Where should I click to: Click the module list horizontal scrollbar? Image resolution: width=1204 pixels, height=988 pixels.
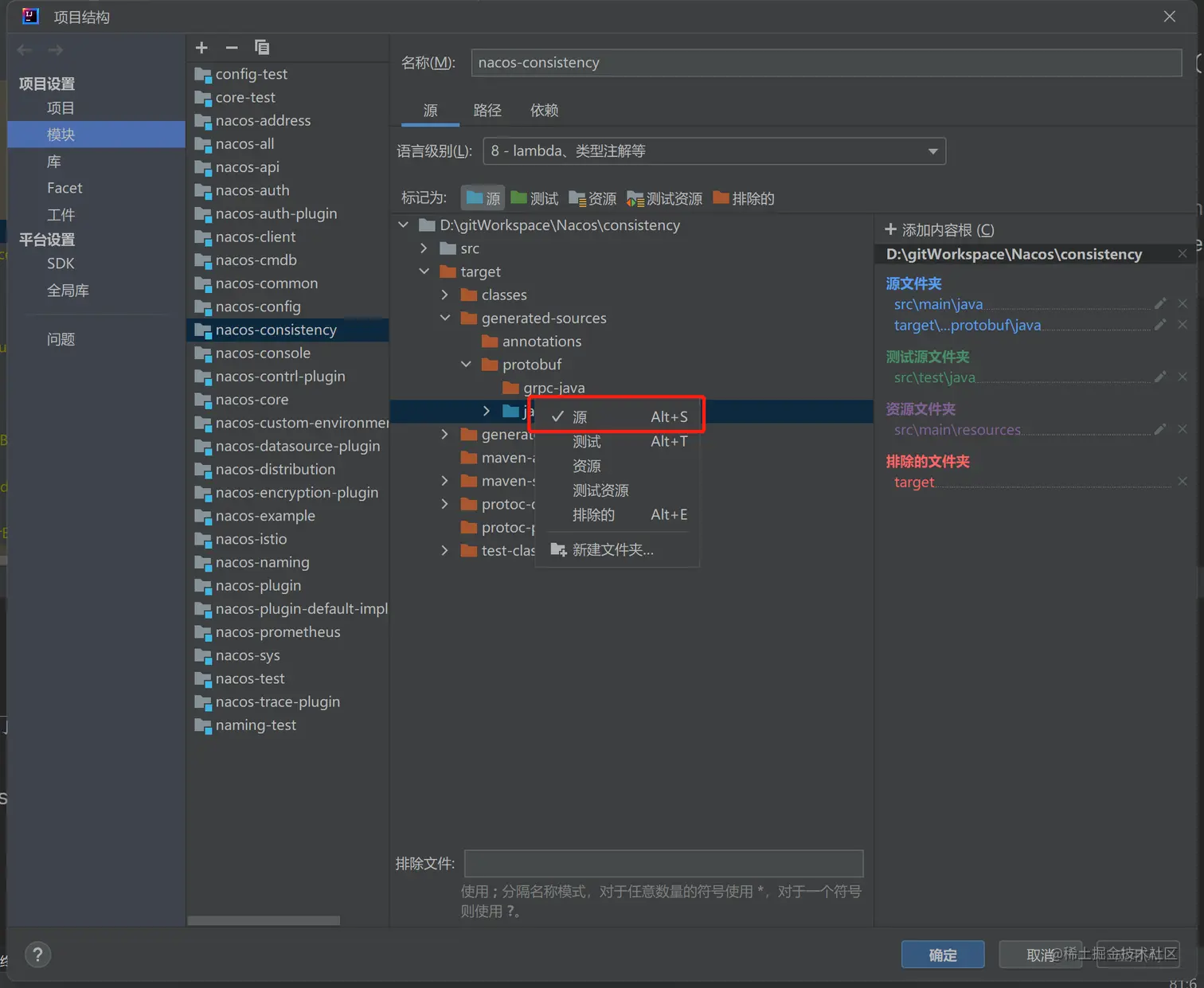(264, 920)
